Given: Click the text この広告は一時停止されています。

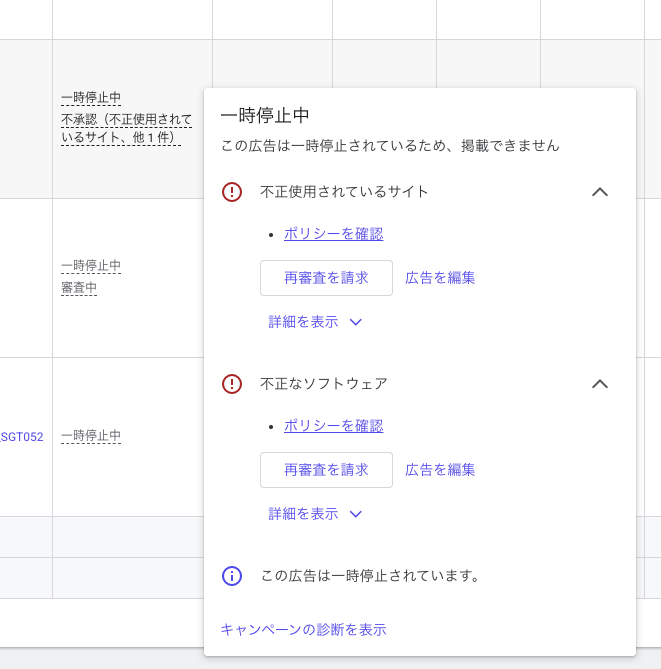Looking at the screenshot, I should [x=371, y=576].
